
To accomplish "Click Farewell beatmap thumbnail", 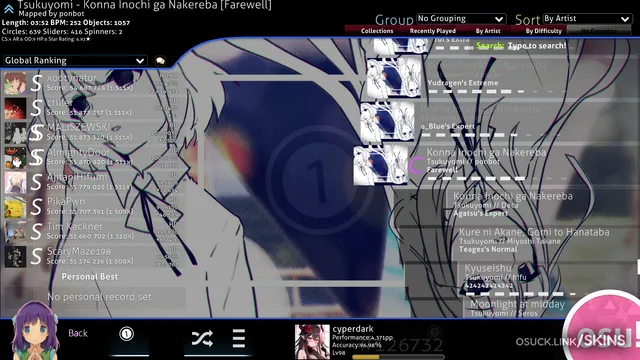I will [x=380, y=165].
